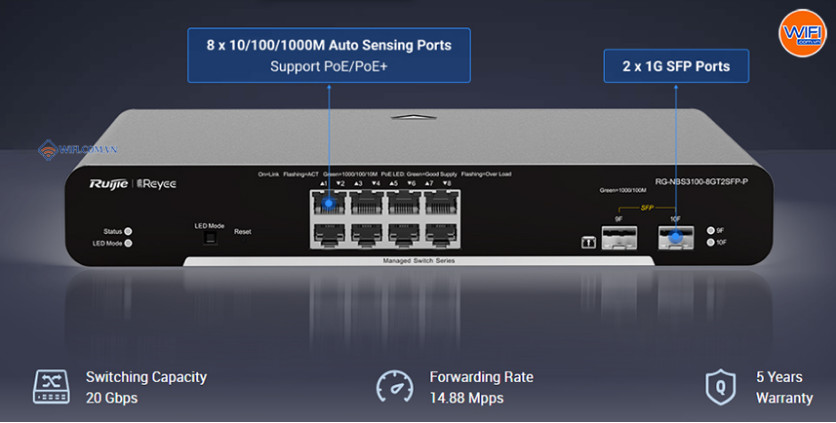Click the LED Mode indicator light
The width and height of the screenshot is (836, 423).
click(128, 243)
